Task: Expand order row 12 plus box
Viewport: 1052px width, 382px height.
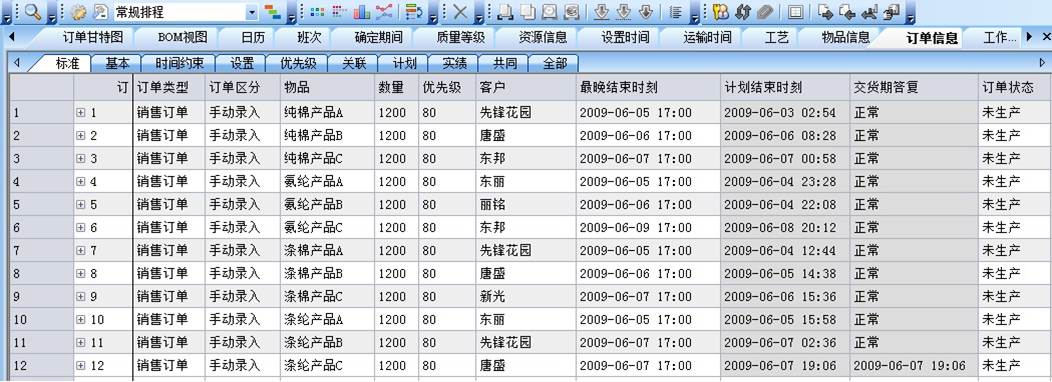Action: tap(81, 366)
